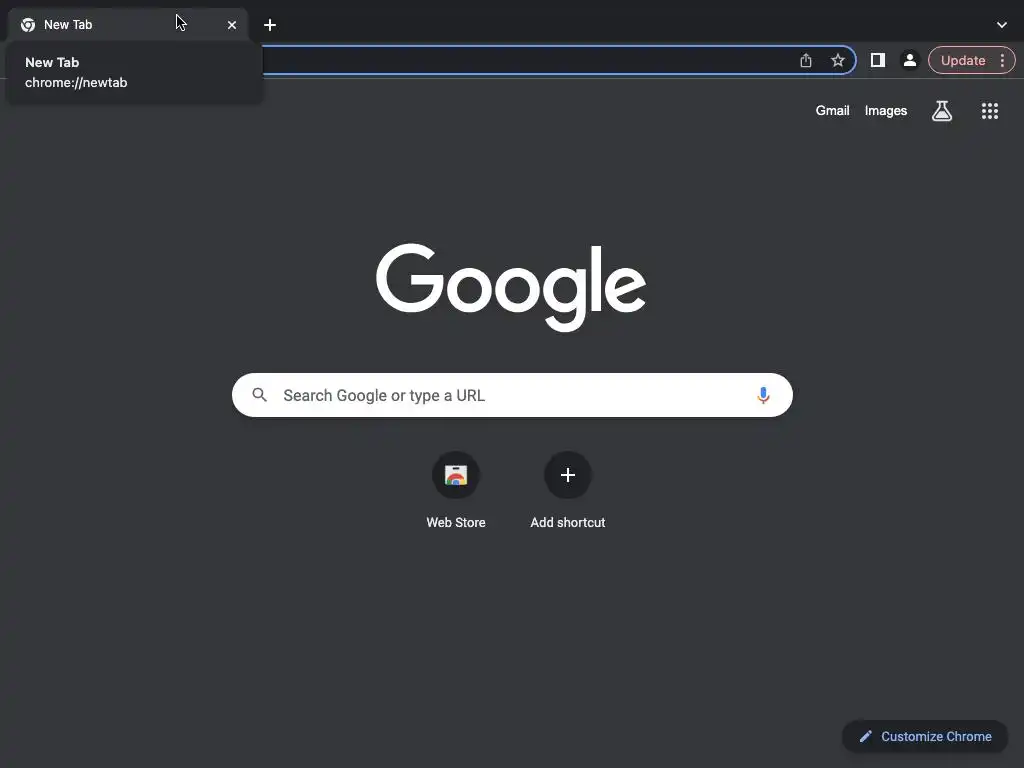
Task: Click the share page icon
Action: 806,61
